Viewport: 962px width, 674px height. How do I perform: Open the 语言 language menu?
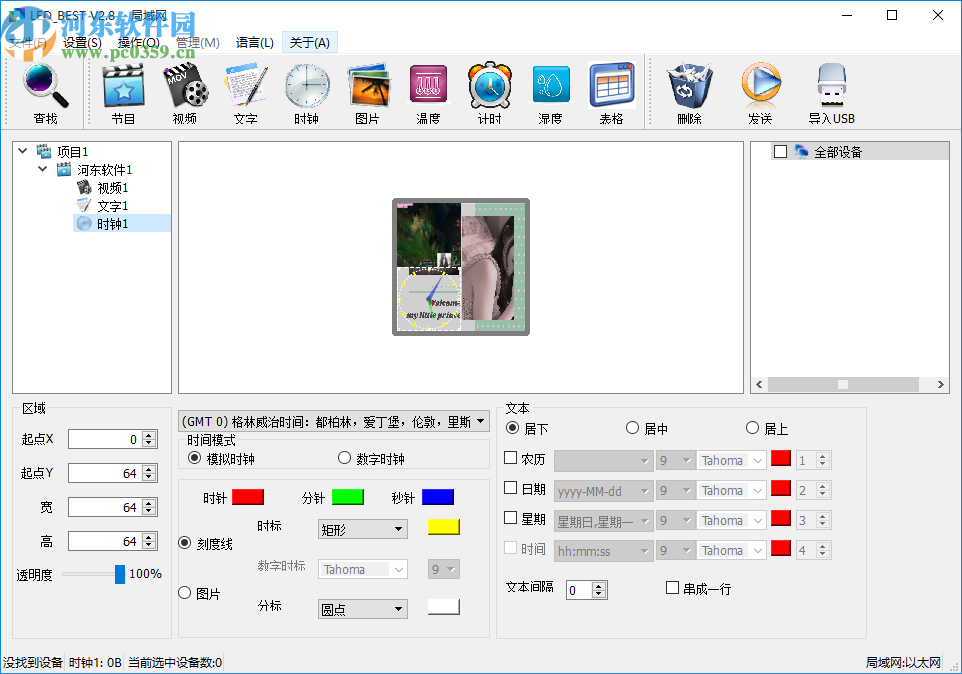254,42
